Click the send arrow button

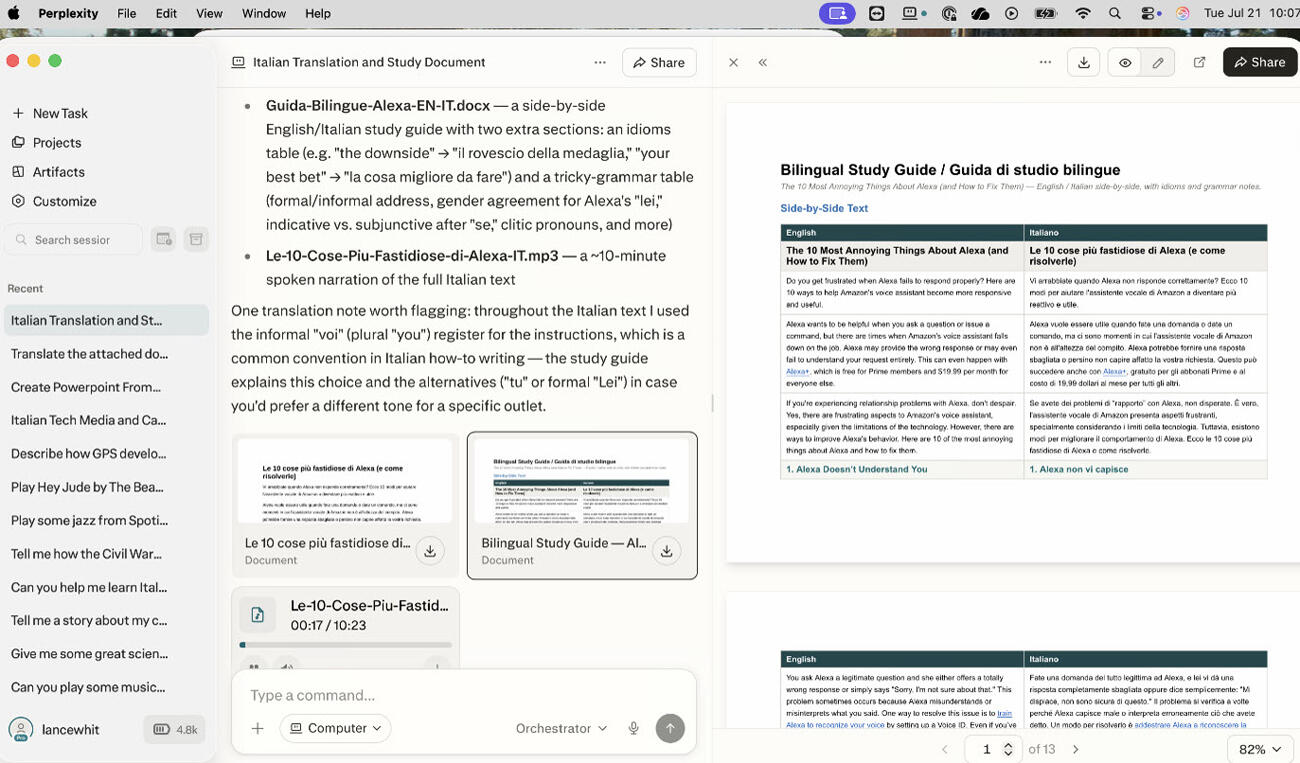tap(670, 728)
